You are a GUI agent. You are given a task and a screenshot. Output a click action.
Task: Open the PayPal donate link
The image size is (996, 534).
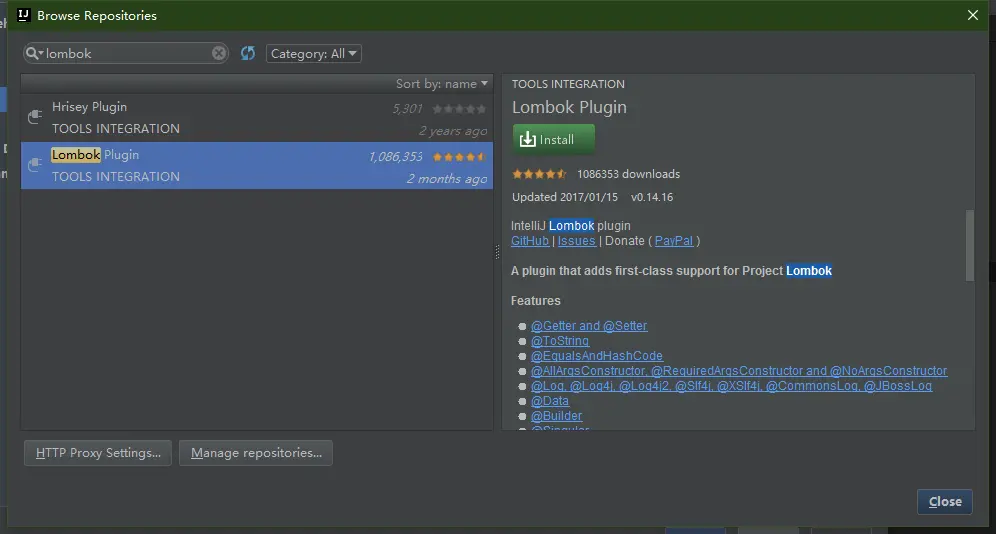673,241
